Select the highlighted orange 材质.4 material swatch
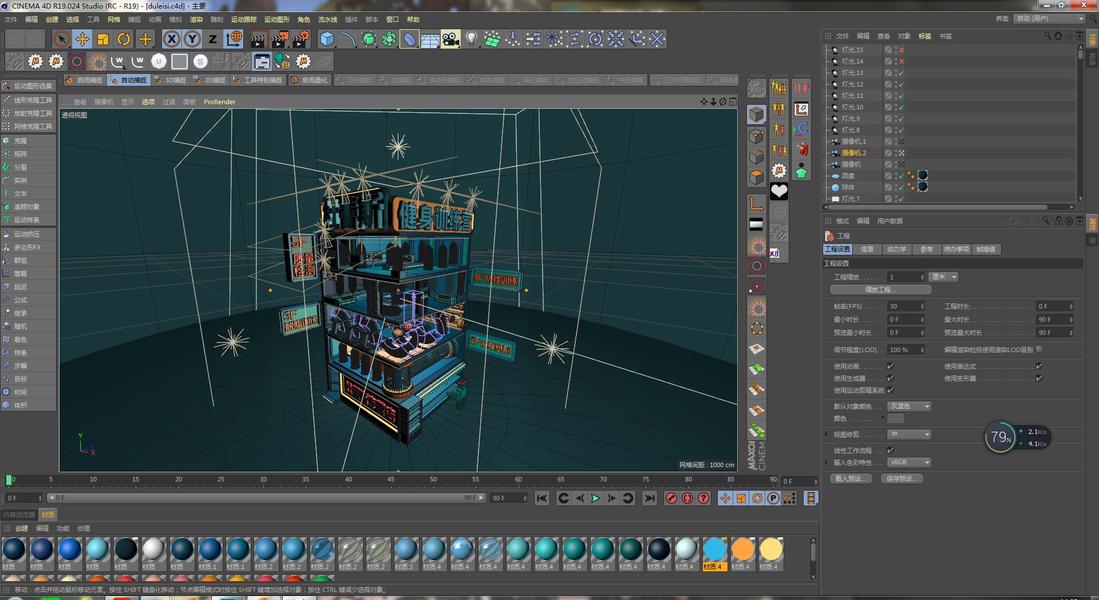 pyautogui.click(x=714, y=550)
